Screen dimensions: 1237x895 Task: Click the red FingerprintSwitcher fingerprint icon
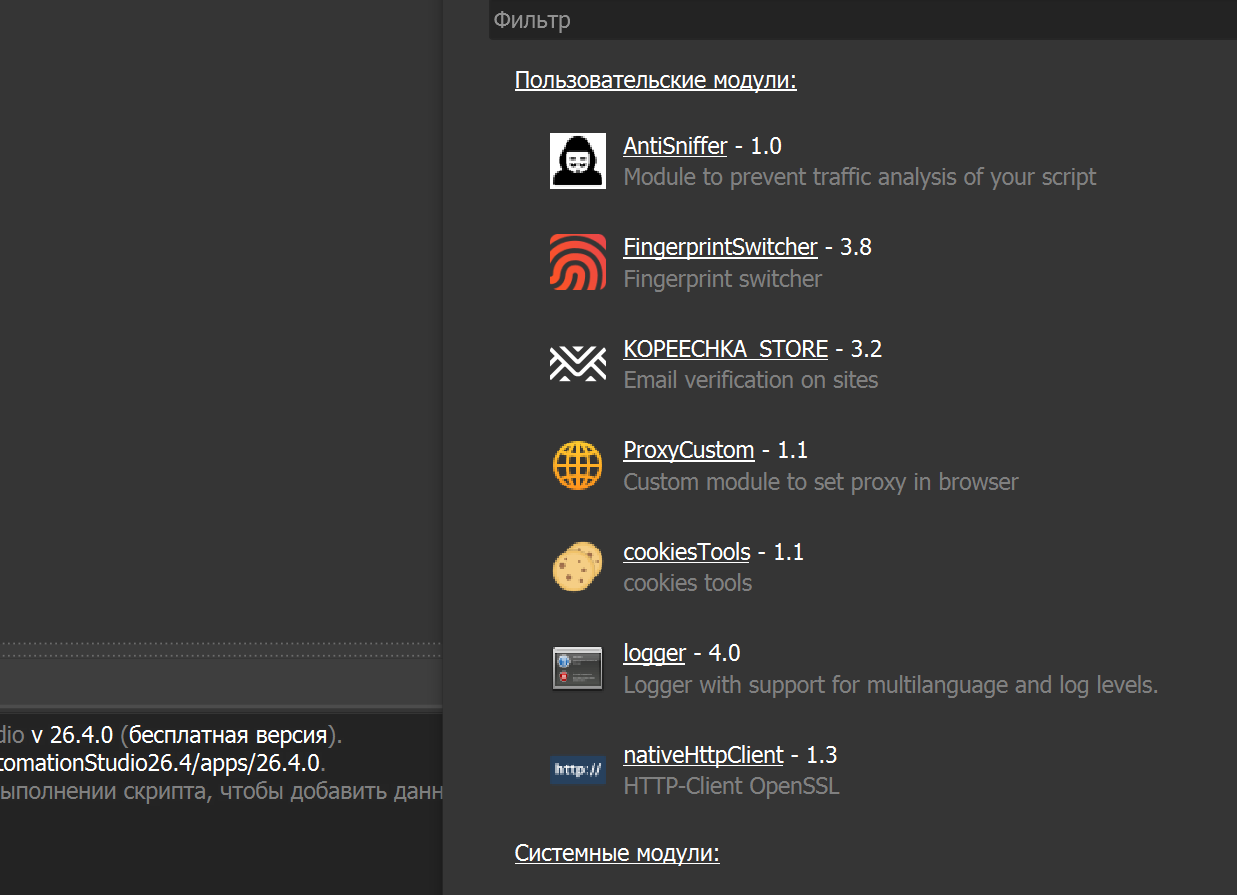click(x=577, y=262)
